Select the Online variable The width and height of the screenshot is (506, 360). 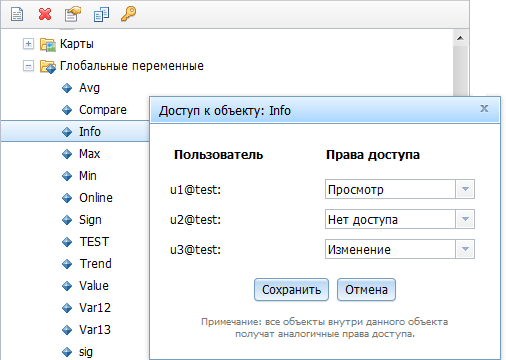(x=96, y=198)
